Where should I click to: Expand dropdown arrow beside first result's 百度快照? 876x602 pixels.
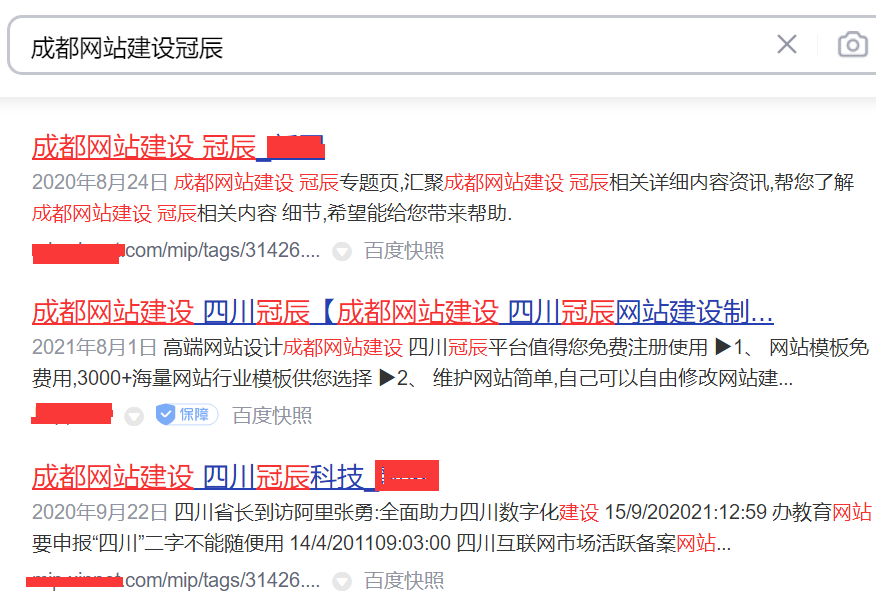coord(342,252)
